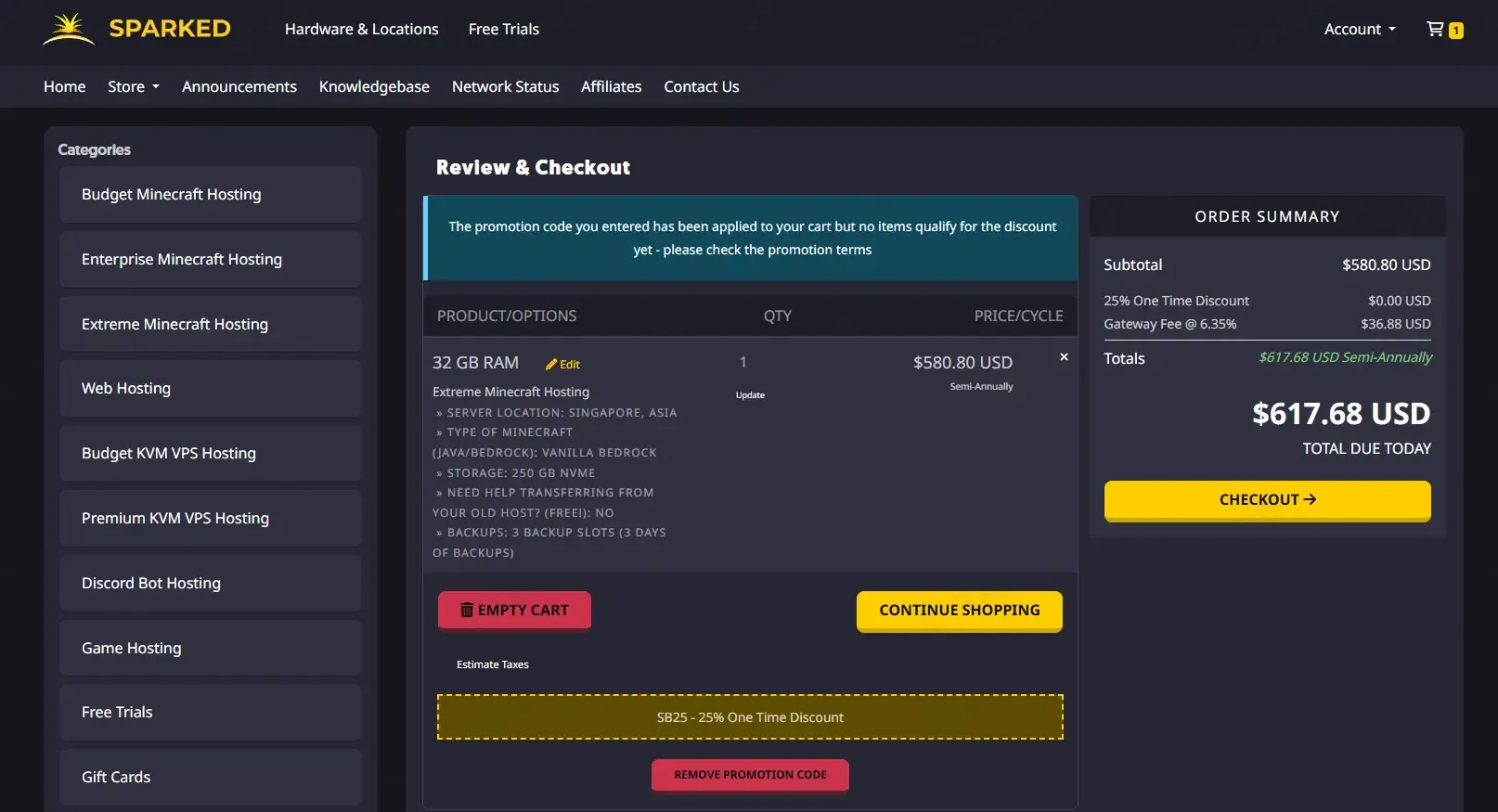Open the shopping cart icon

[x=1444, y=30]
